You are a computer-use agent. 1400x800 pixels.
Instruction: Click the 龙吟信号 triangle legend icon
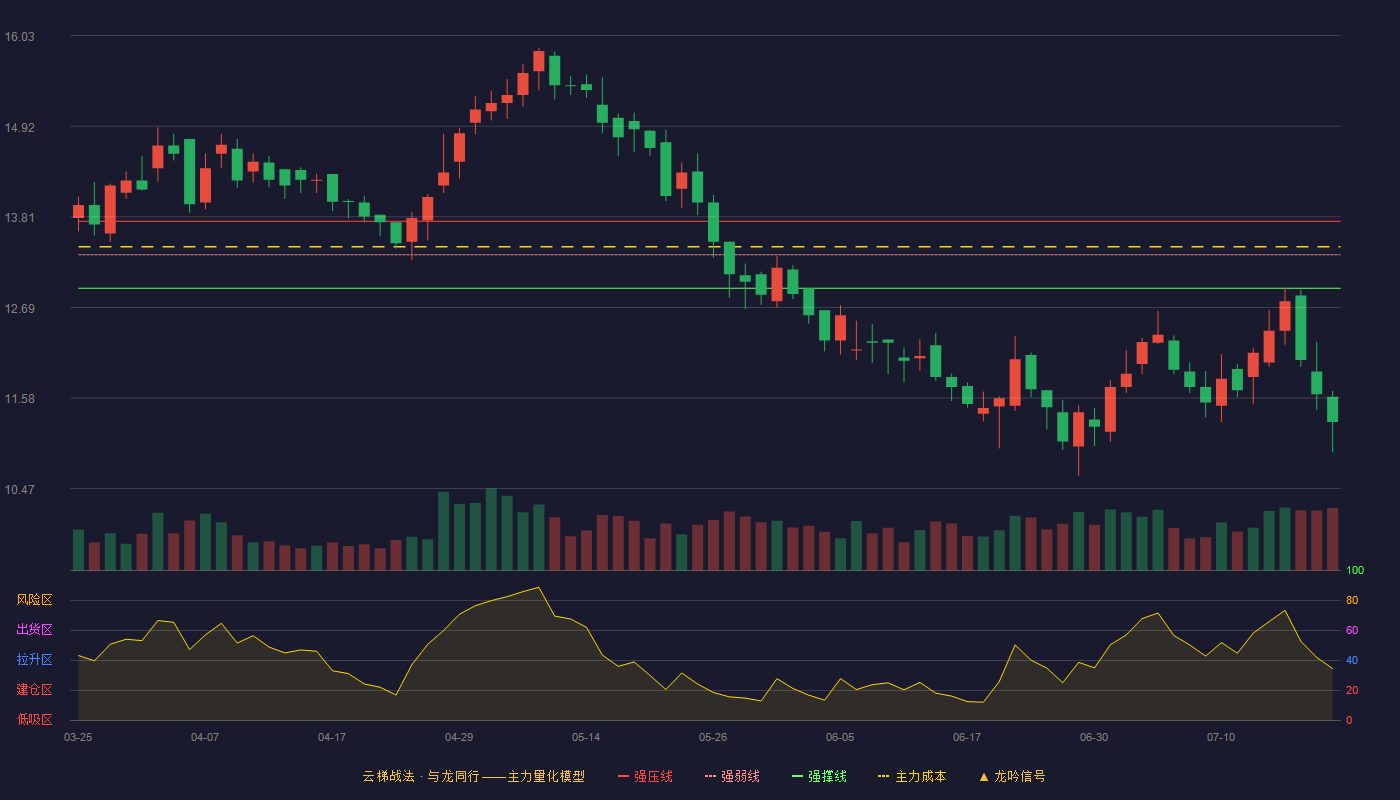click(983, 776)
